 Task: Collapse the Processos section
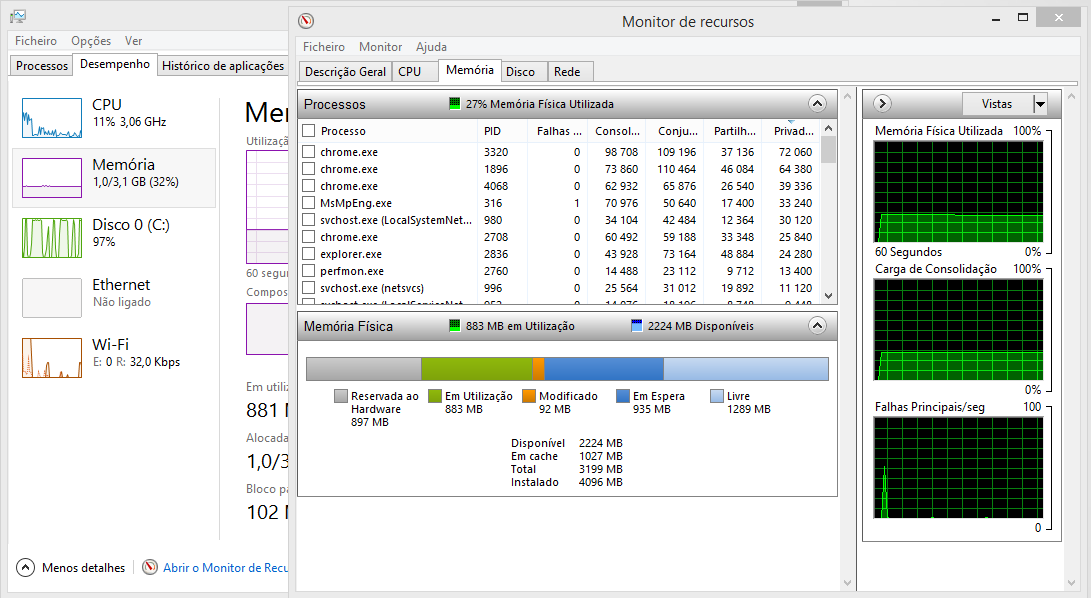(817, 104)
